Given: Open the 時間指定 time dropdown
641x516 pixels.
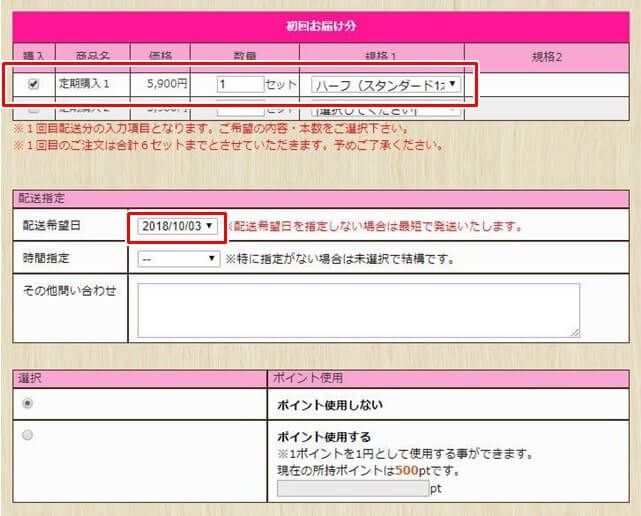Looking at the screenshot, I should click(179, 259).
